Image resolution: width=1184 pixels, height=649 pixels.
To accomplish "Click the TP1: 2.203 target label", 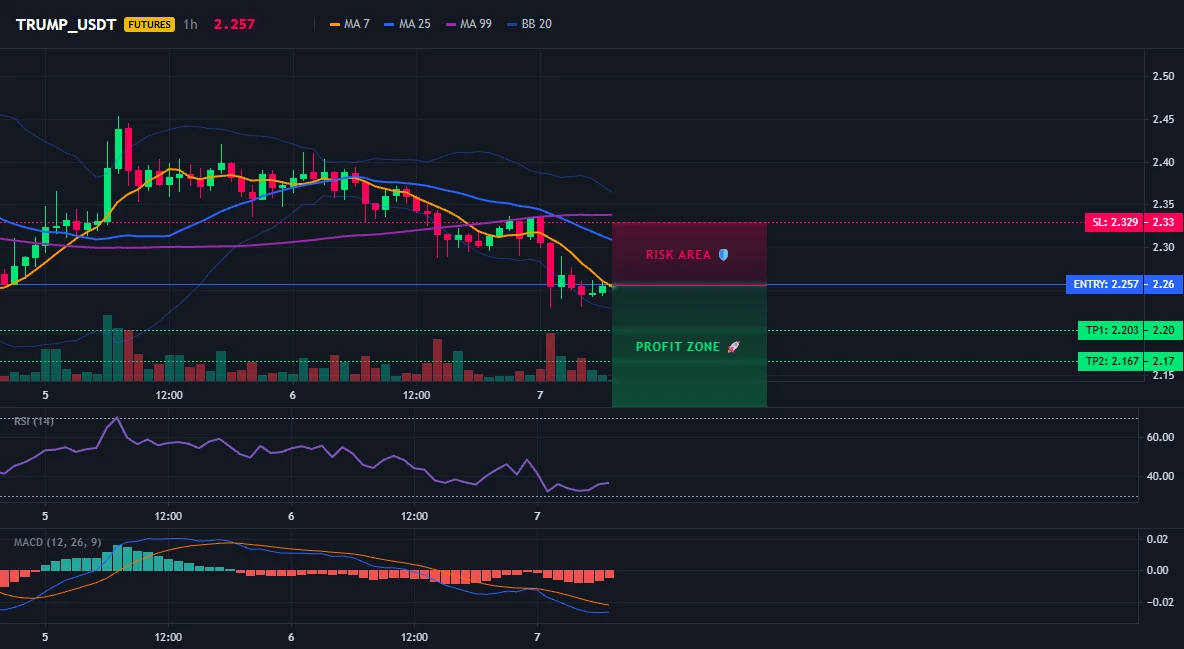I will (x=1112, y=330).
